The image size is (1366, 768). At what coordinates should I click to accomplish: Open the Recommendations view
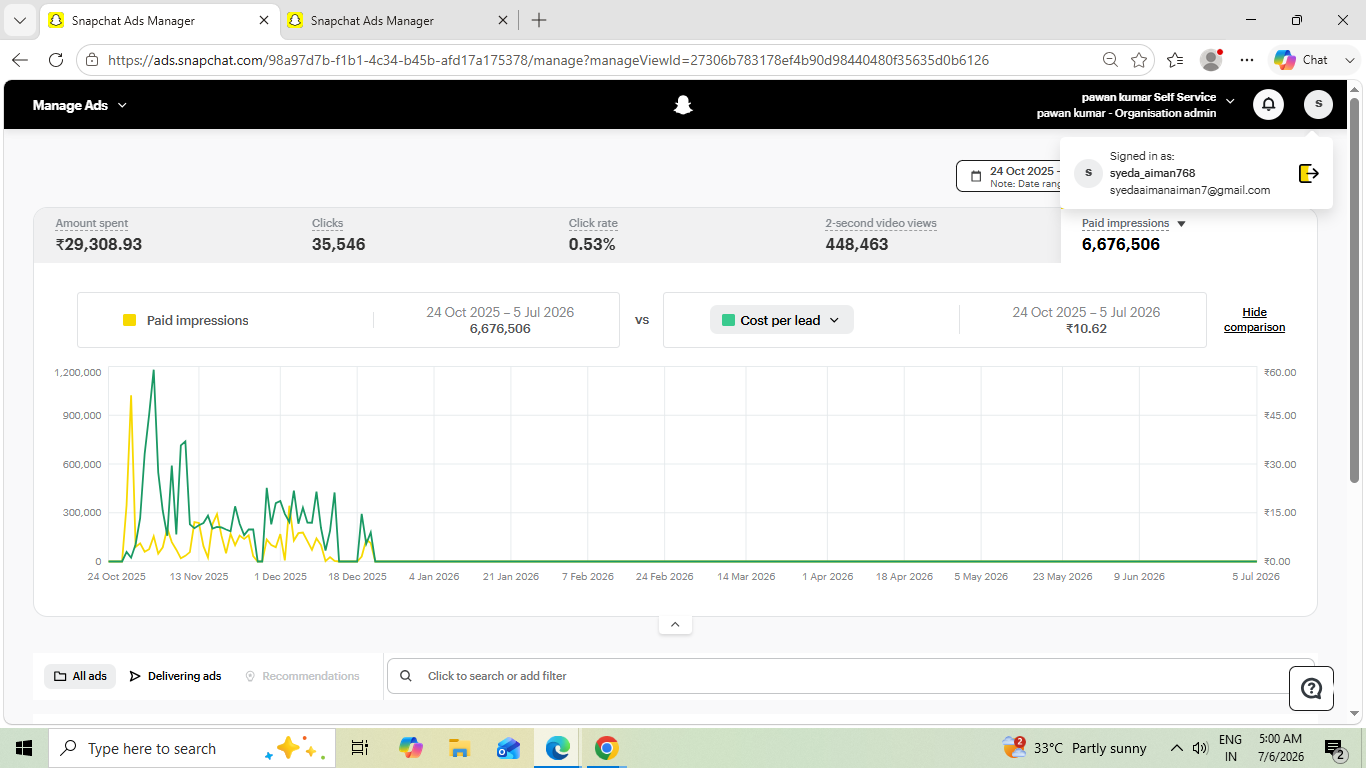302,676
